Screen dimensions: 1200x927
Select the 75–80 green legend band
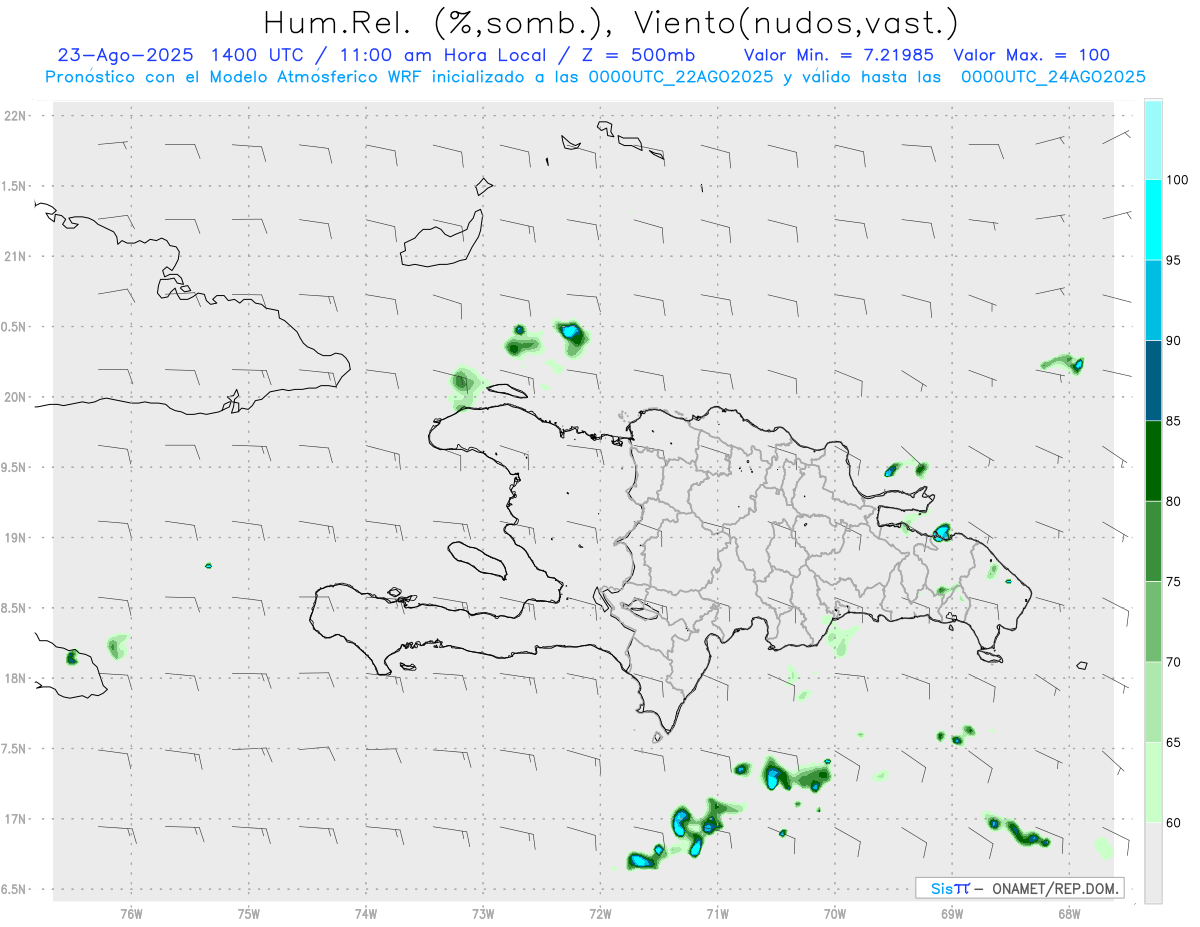1153,541
